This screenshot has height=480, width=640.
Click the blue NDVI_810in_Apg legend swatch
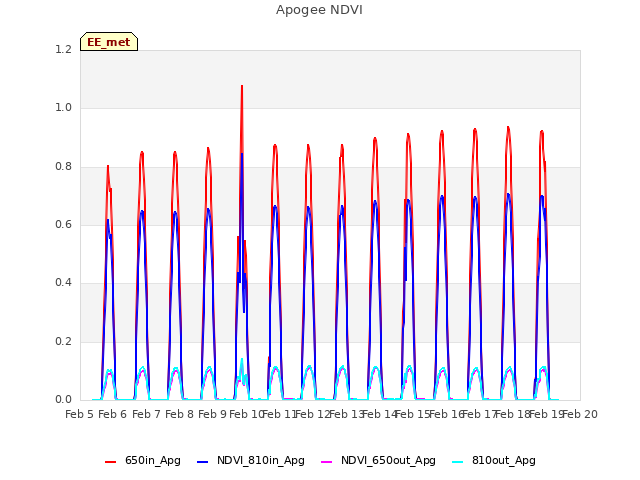(x=202, y=462)
